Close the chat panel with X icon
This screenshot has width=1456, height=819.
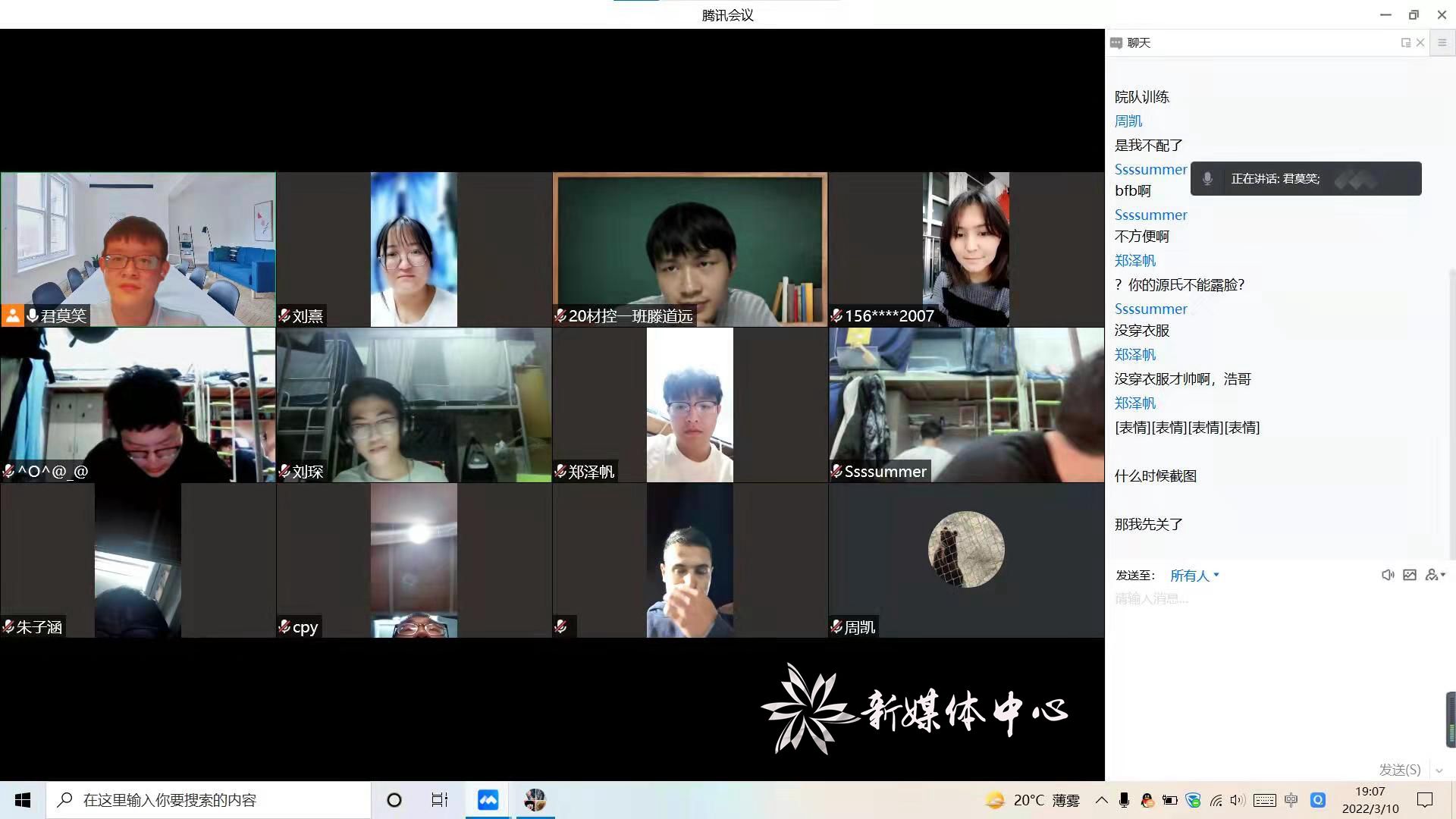point(1420,42)
